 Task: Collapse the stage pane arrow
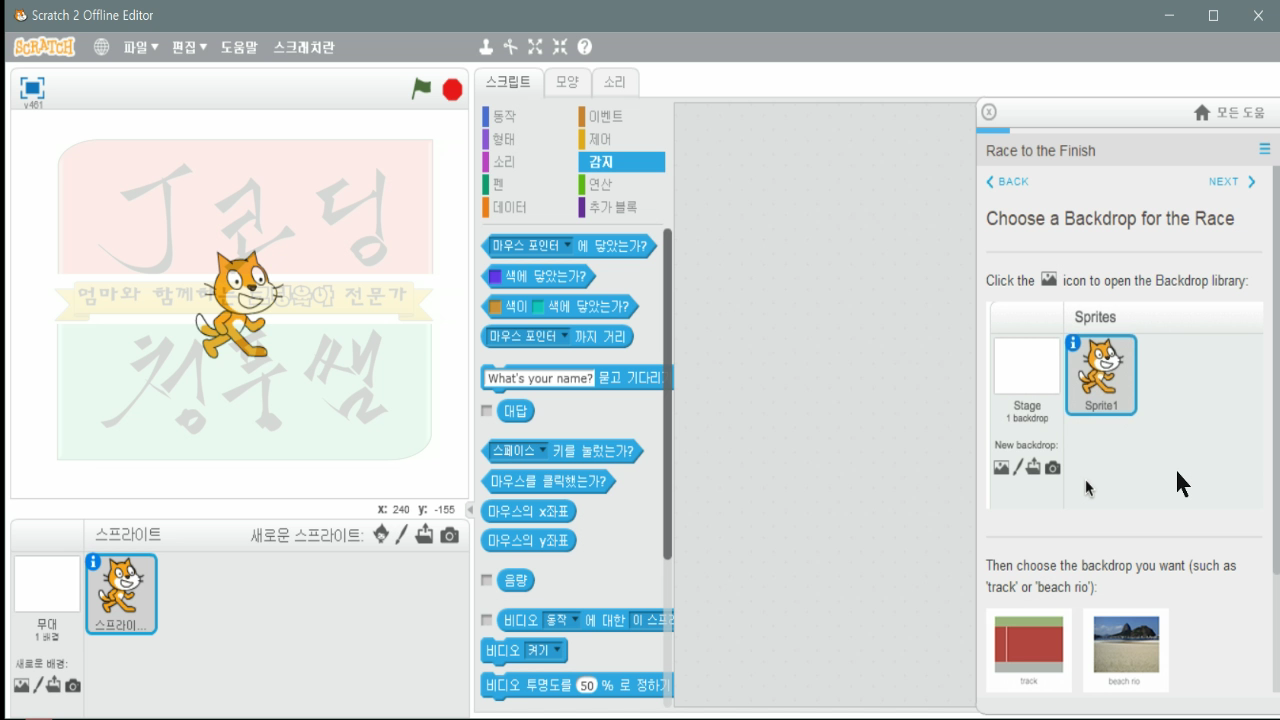471,510
